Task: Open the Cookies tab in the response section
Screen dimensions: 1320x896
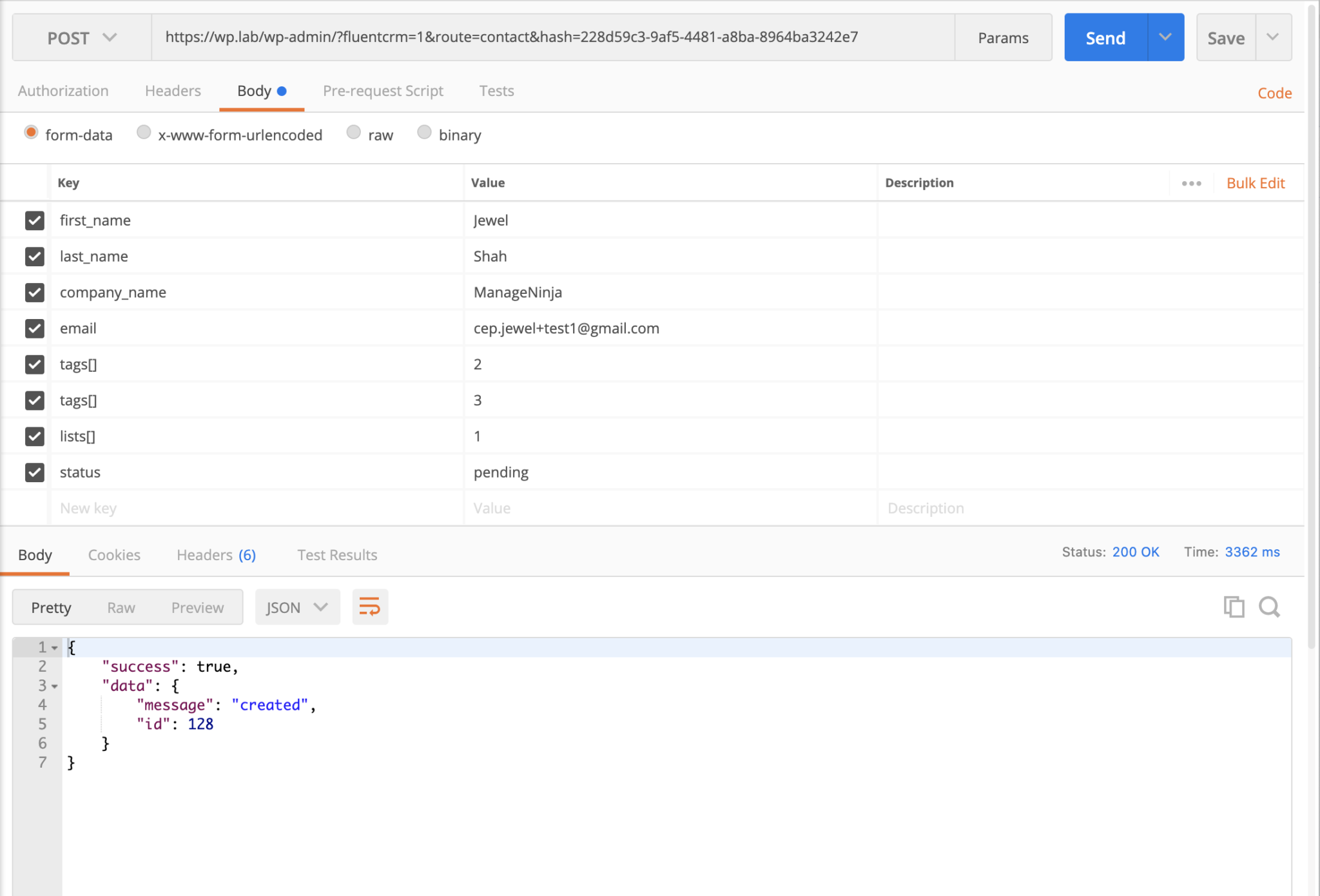Action: coord(114,555)
